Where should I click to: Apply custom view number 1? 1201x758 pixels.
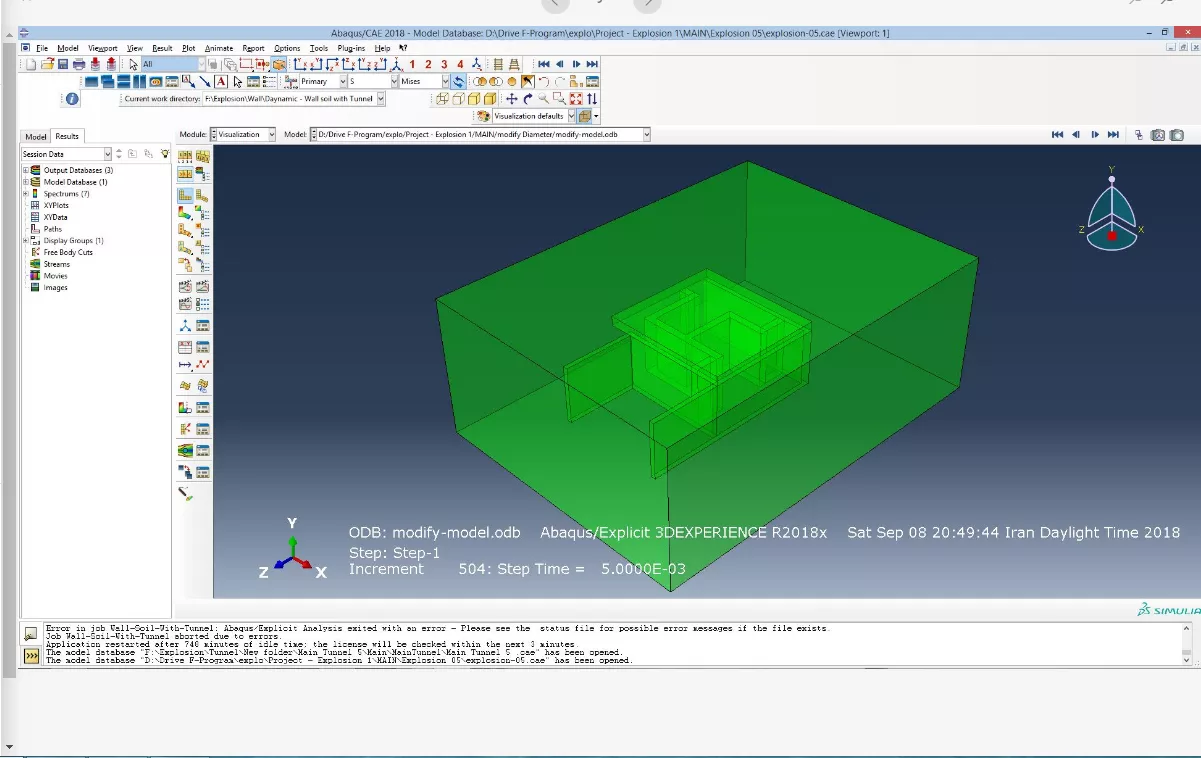pos(412,64)
